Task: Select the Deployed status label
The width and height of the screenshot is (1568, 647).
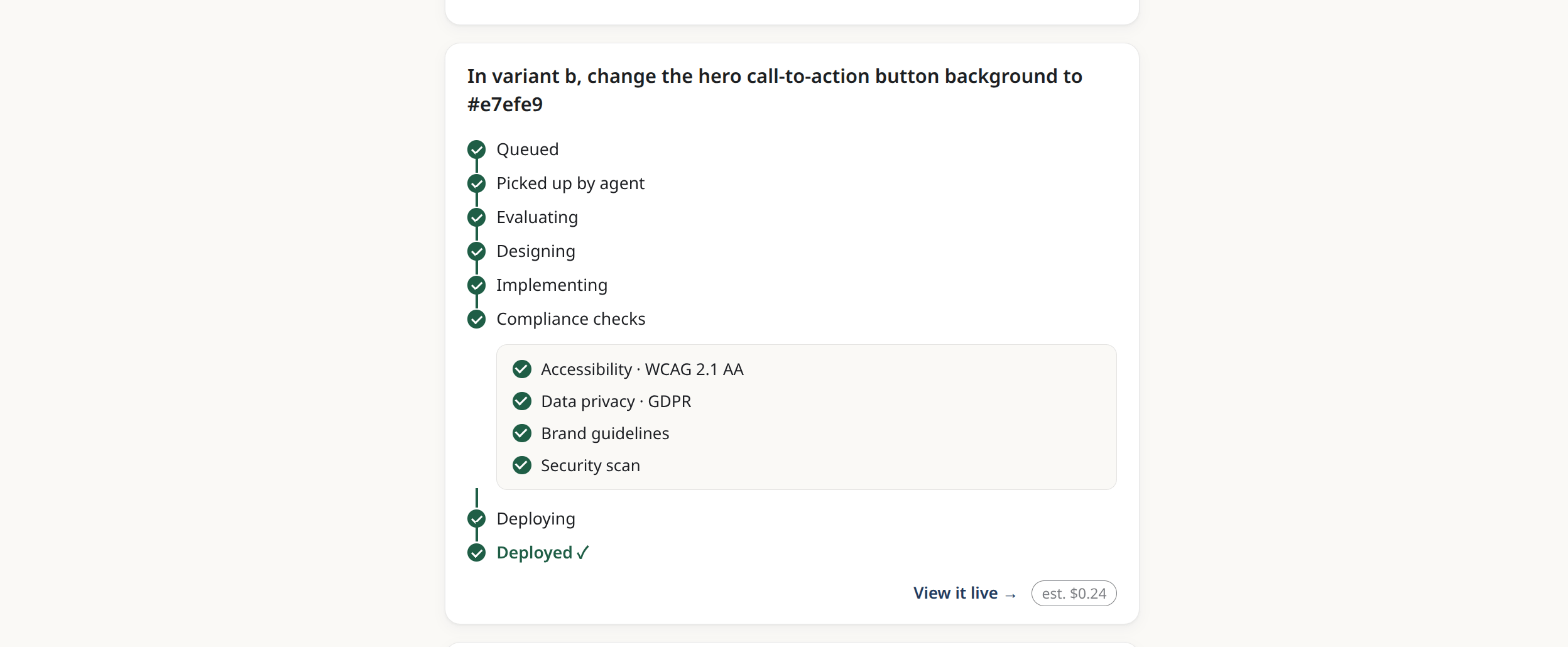Action: click(x=543, y=553)
